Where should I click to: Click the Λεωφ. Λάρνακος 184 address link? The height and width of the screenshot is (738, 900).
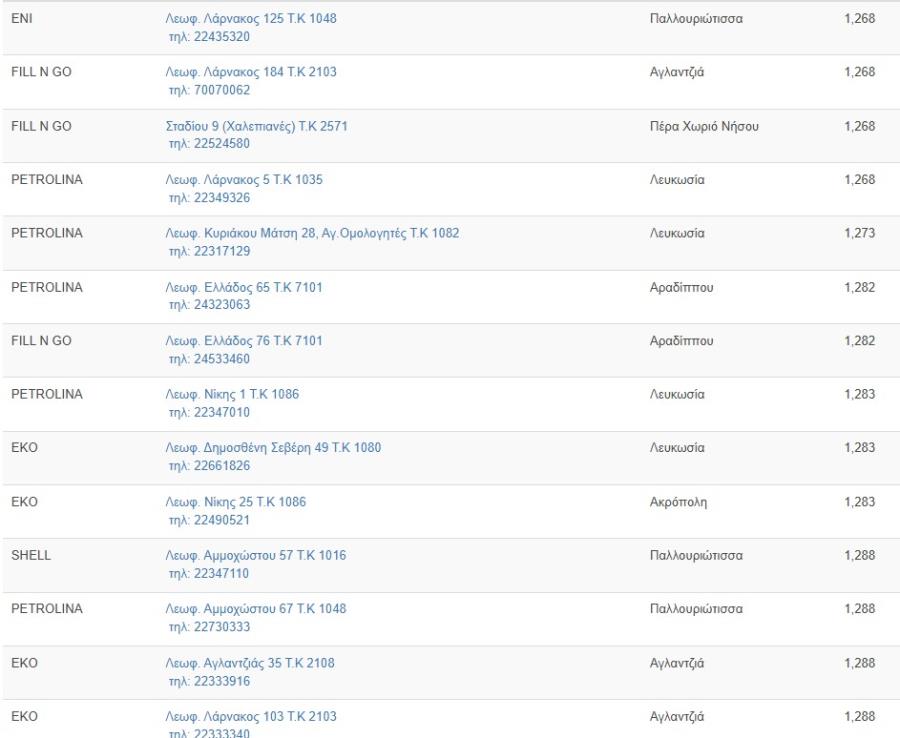pos(258,73)
